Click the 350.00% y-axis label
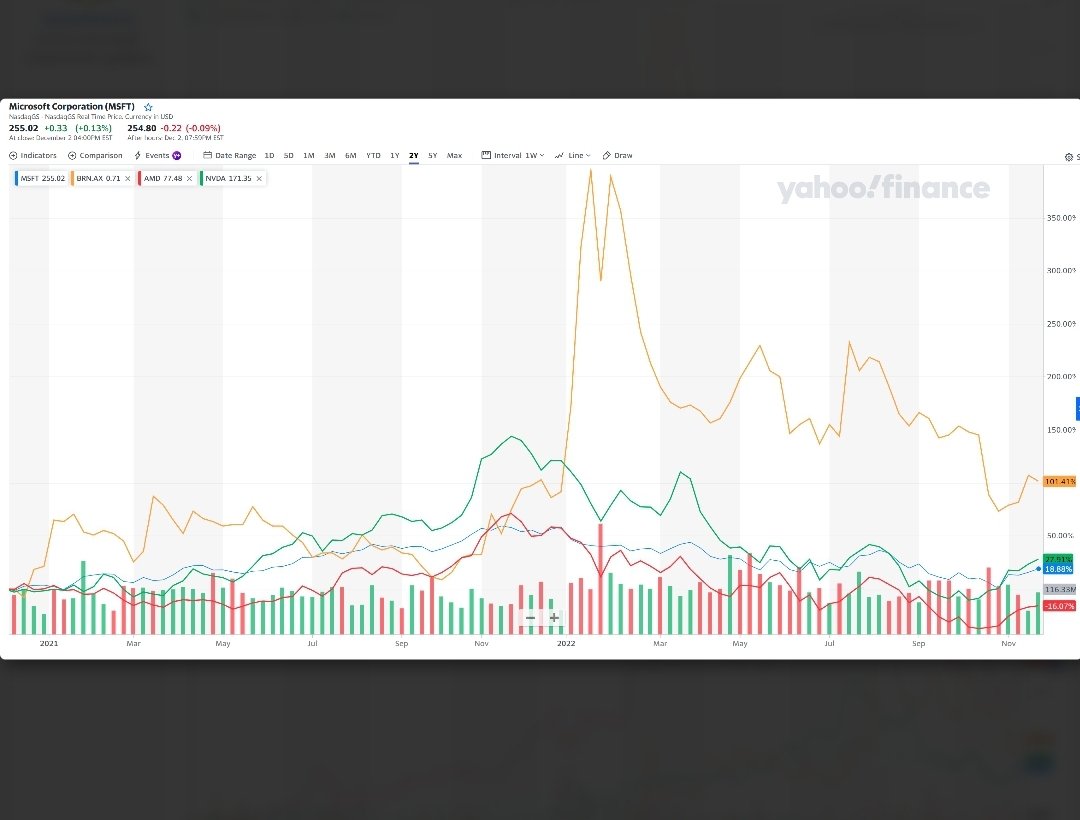Image resolution: width=1080 pixels, height=820 pixels. pyautogui.click(x=1061, y=218)
